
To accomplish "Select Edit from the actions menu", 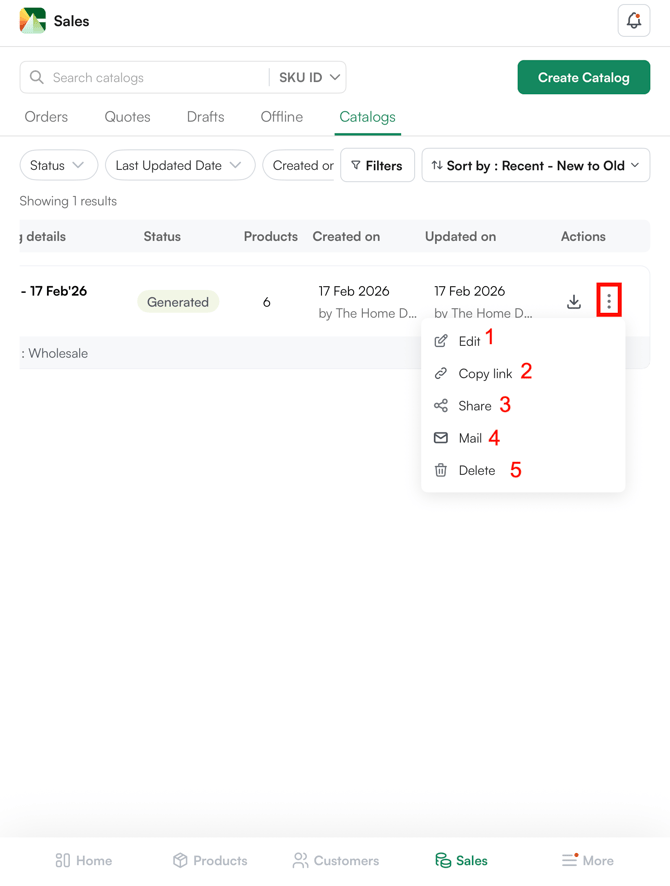I will (x=468, y=340).
